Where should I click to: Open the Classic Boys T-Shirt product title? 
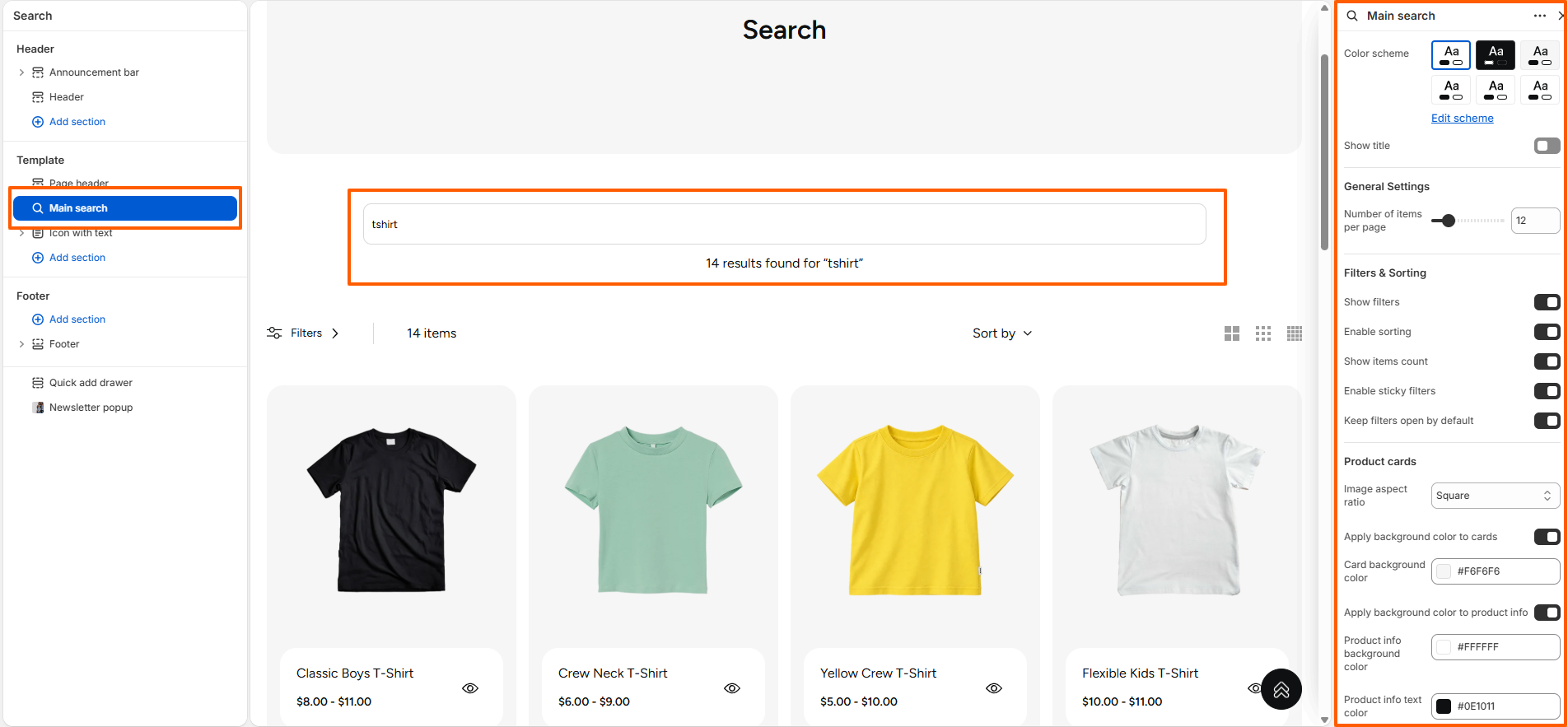[355, 673]
